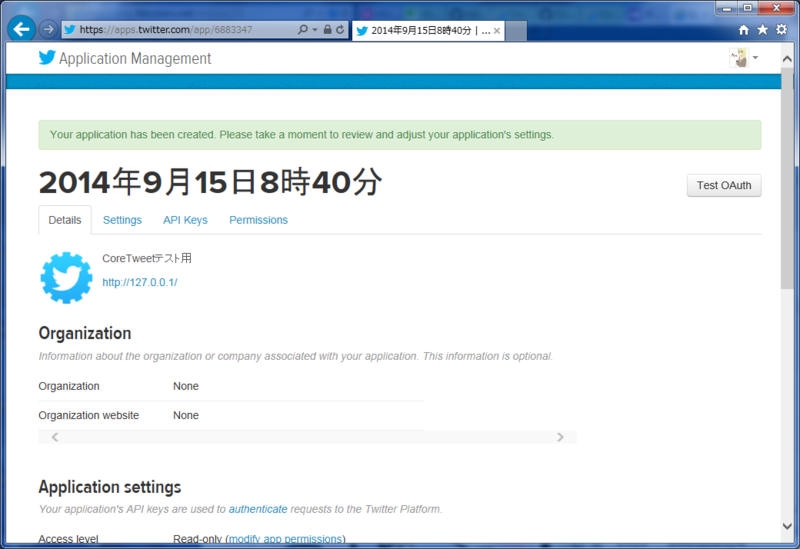Click the Application settings heading
Viewport: 800px width, 549px height.
point(110,487)
